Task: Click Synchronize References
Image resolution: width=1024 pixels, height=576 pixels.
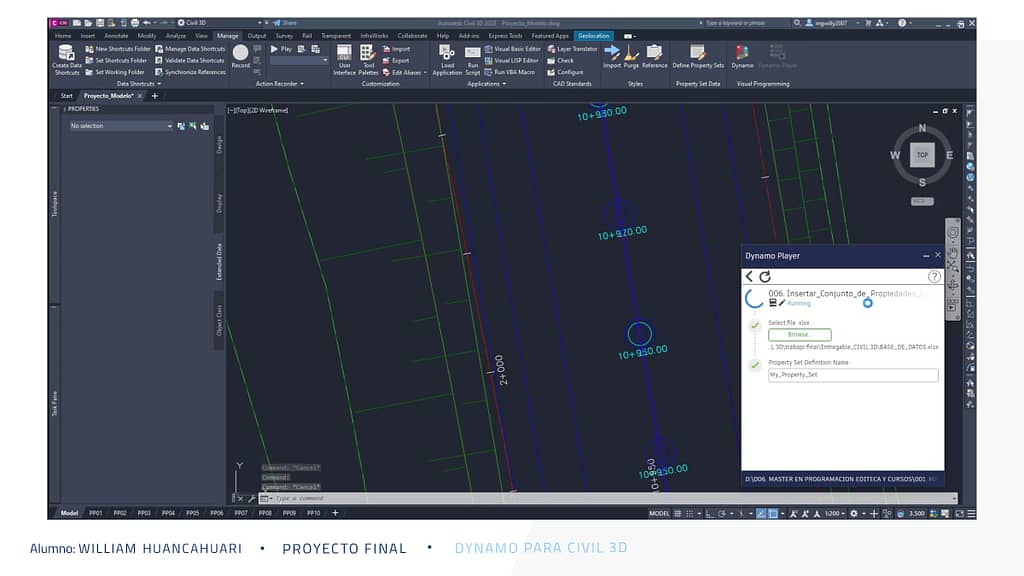Action: (190, 72)
